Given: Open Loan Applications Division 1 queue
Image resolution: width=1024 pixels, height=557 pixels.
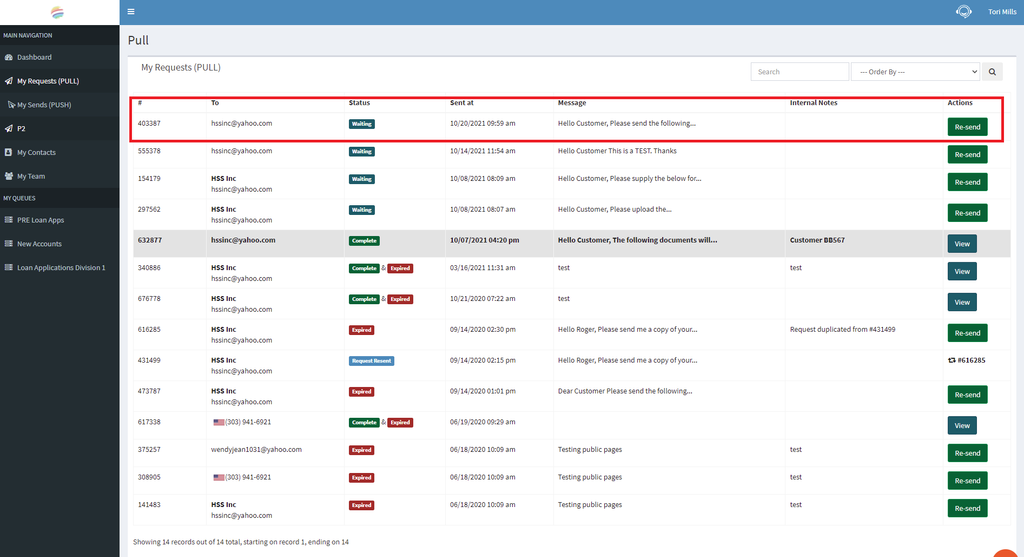Looking at the screenshot, I should coord(59,268).
